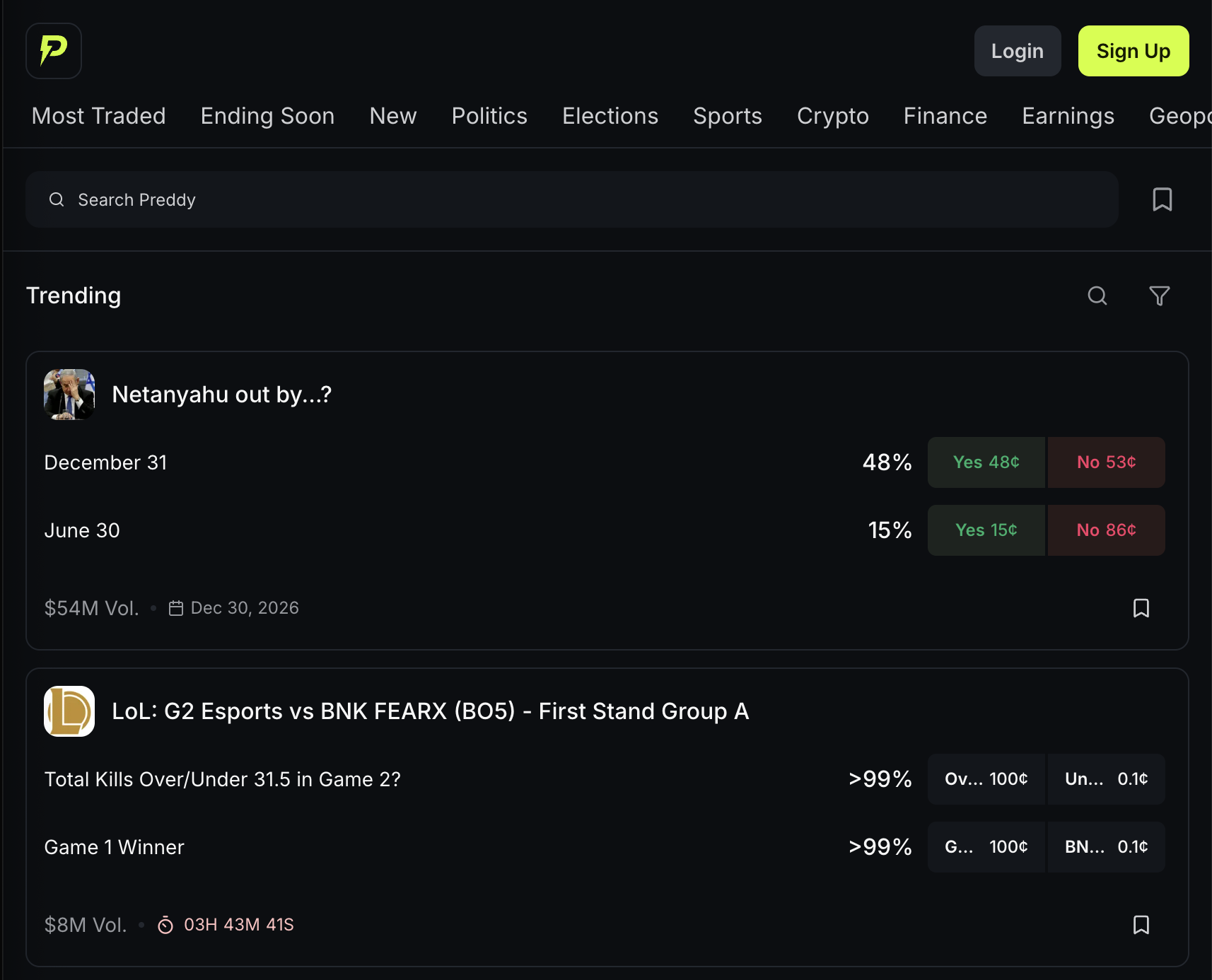This screenshot has height=980, width=1212.
Task: Open saved bookmarks next to search bar
Action: [1162, 199]
